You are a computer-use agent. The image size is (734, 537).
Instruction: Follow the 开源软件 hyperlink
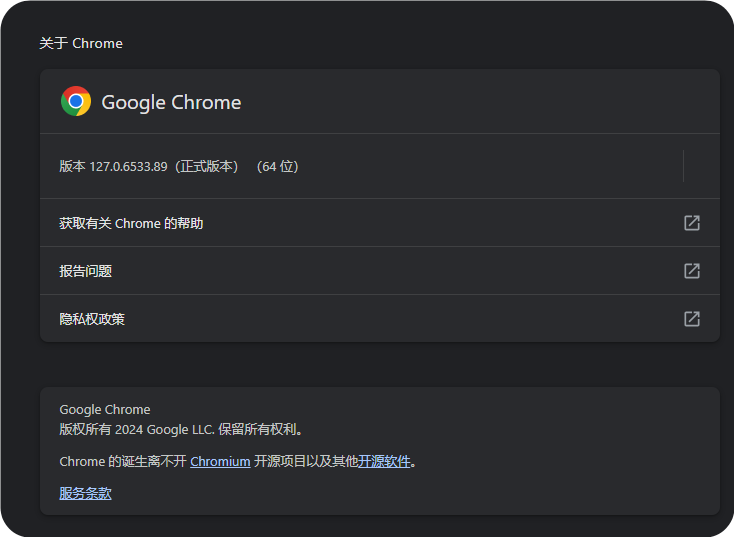click(x=384, y=462)
